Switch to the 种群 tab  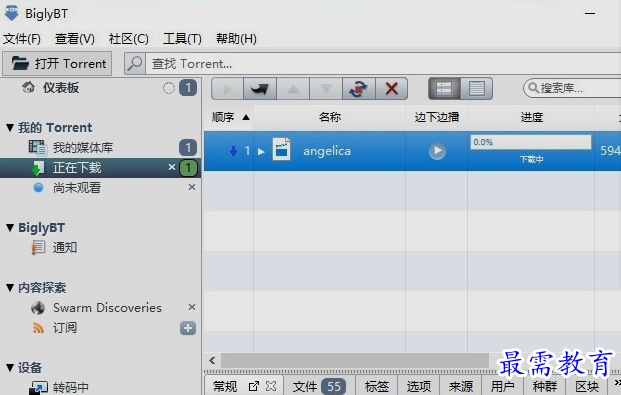point(545,386)
